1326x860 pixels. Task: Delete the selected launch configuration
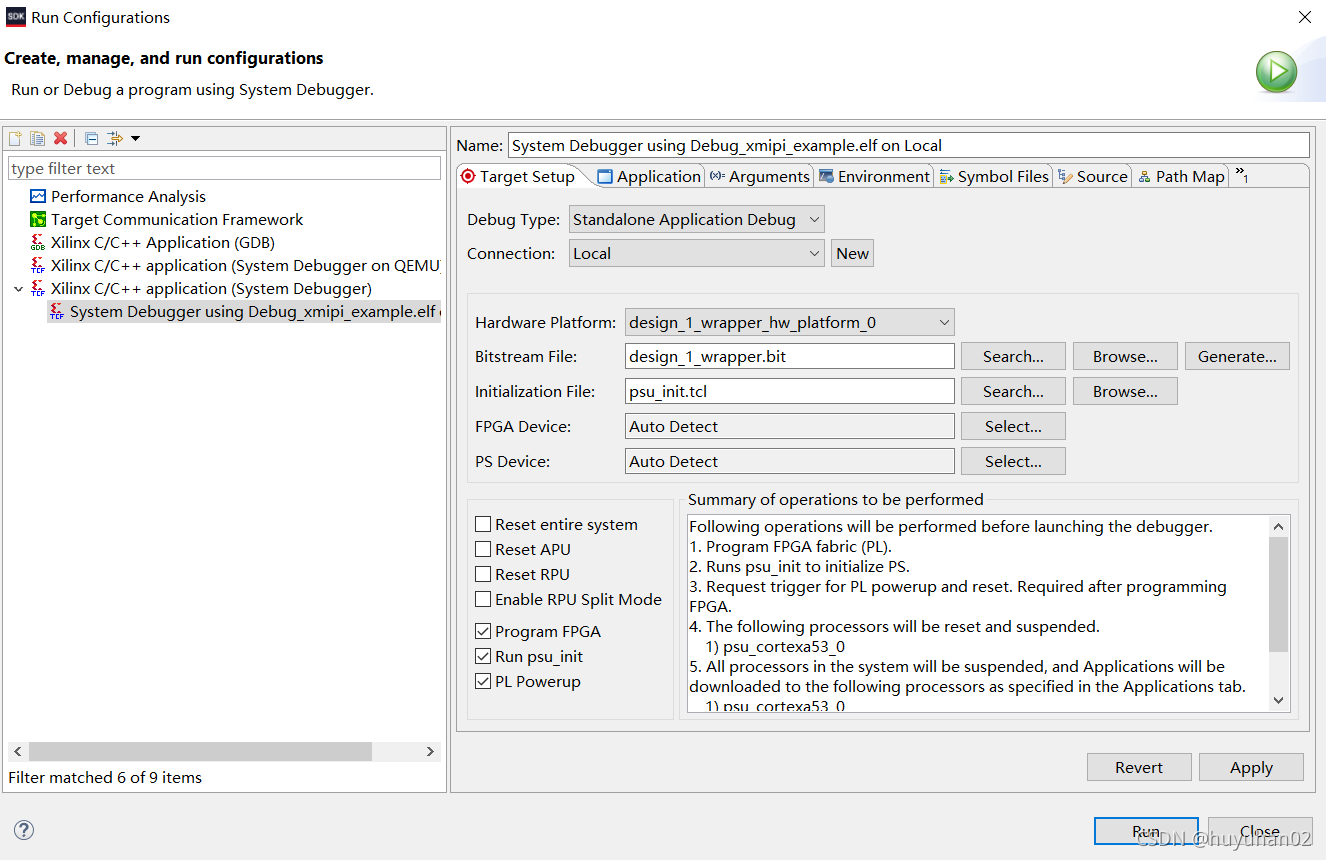tap(60, 138)
